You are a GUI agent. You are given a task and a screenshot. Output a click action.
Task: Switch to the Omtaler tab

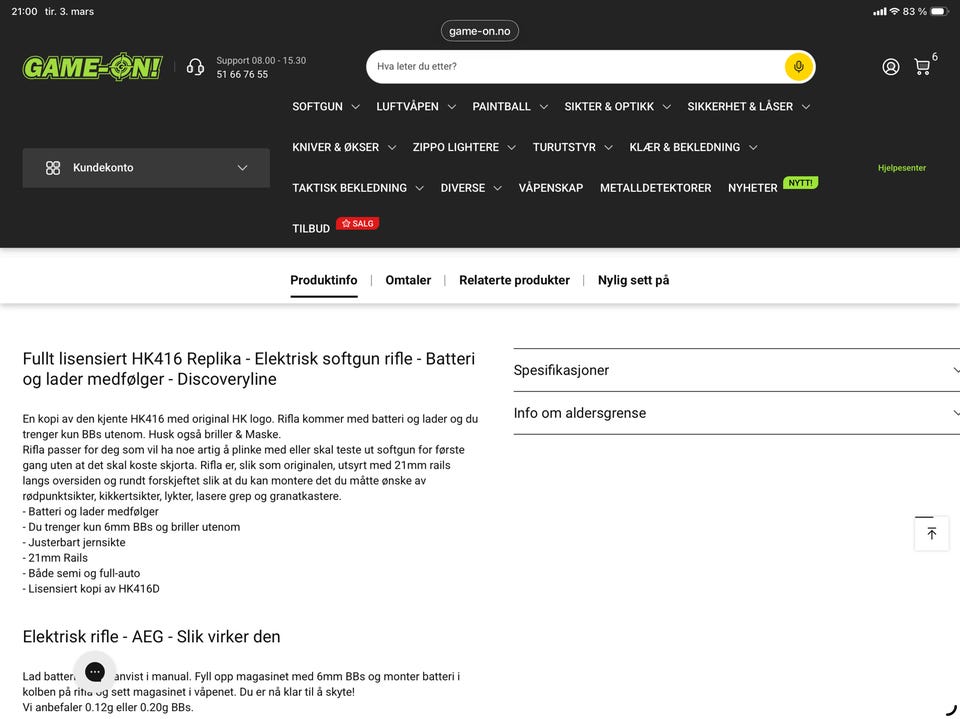click(x=408, y=280)
